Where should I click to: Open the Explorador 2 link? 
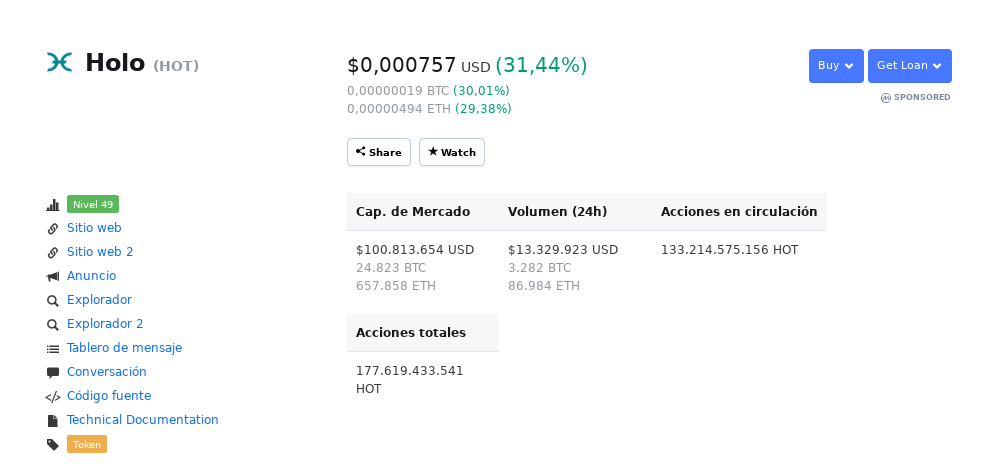(105, 324)
